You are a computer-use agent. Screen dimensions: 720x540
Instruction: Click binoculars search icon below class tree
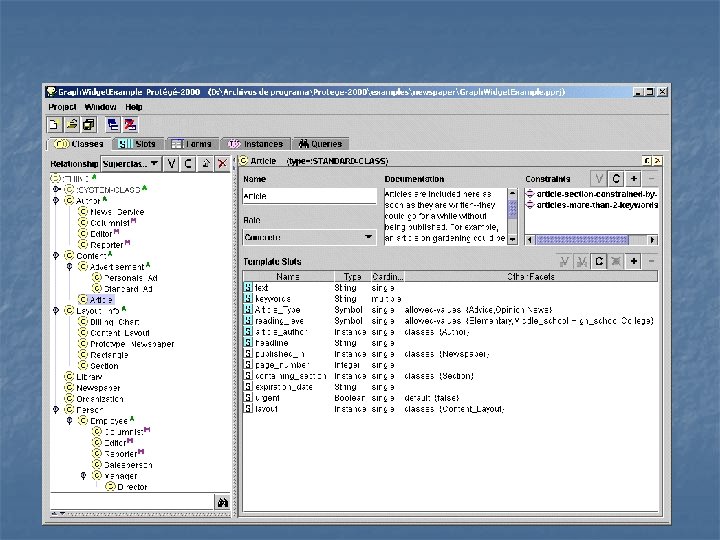point(223,501)
